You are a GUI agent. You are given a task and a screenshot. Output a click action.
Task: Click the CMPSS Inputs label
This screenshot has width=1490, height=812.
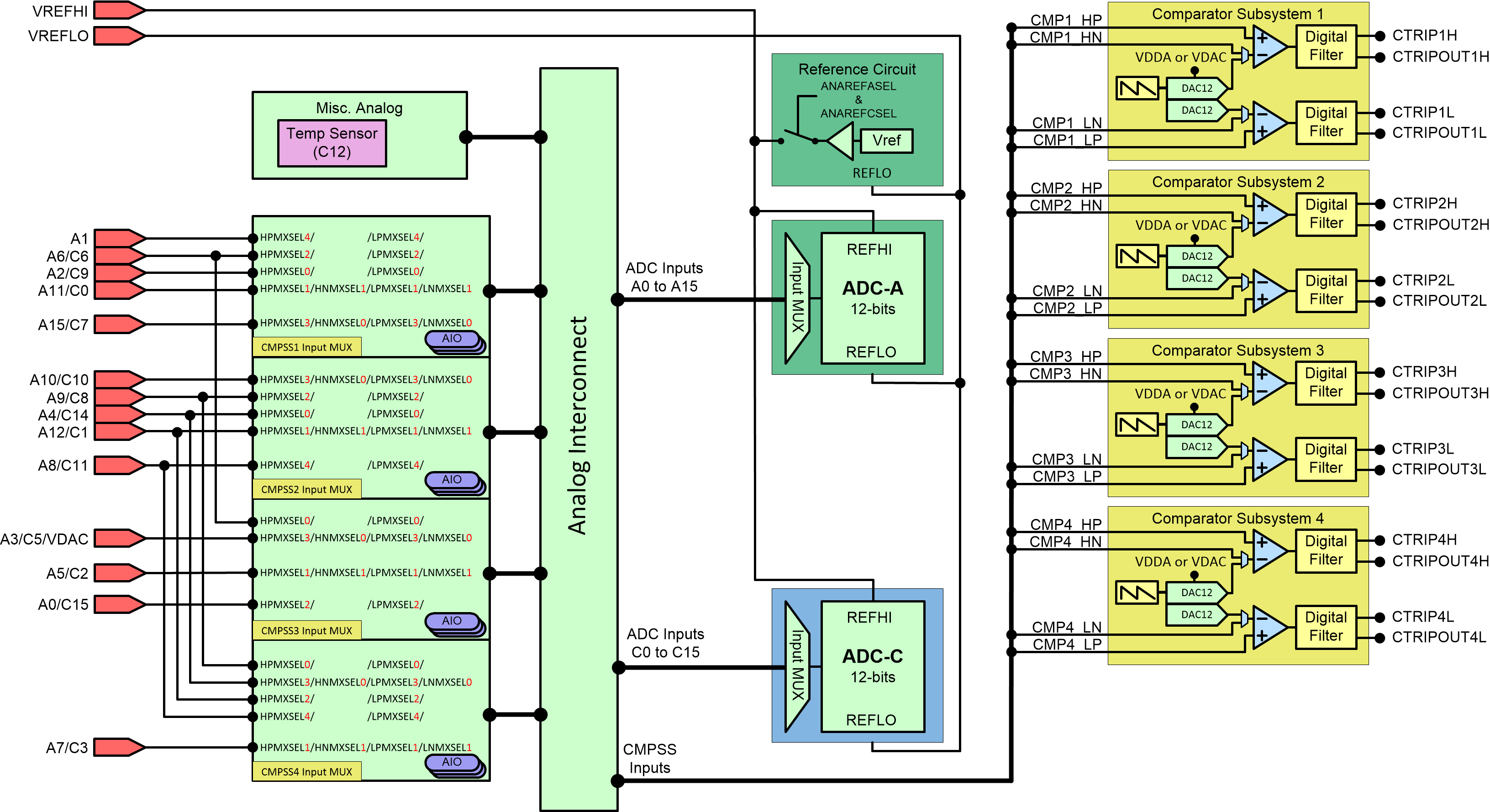[x=649, y=758]
